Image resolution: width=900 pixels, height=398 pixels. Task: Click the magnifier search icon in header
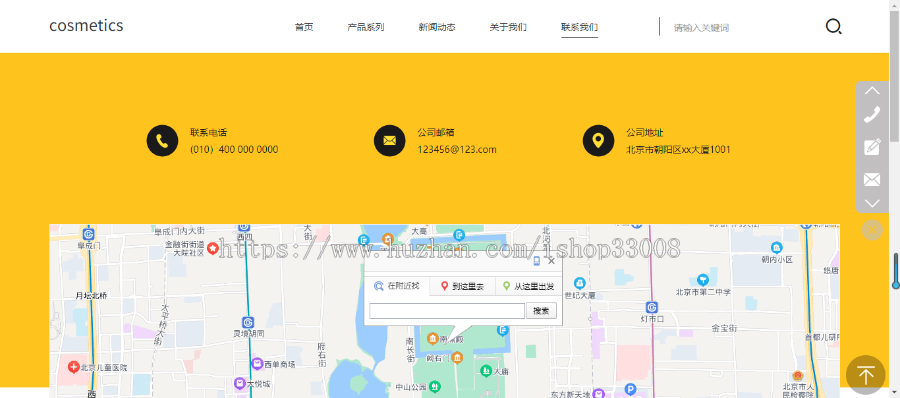833,26
